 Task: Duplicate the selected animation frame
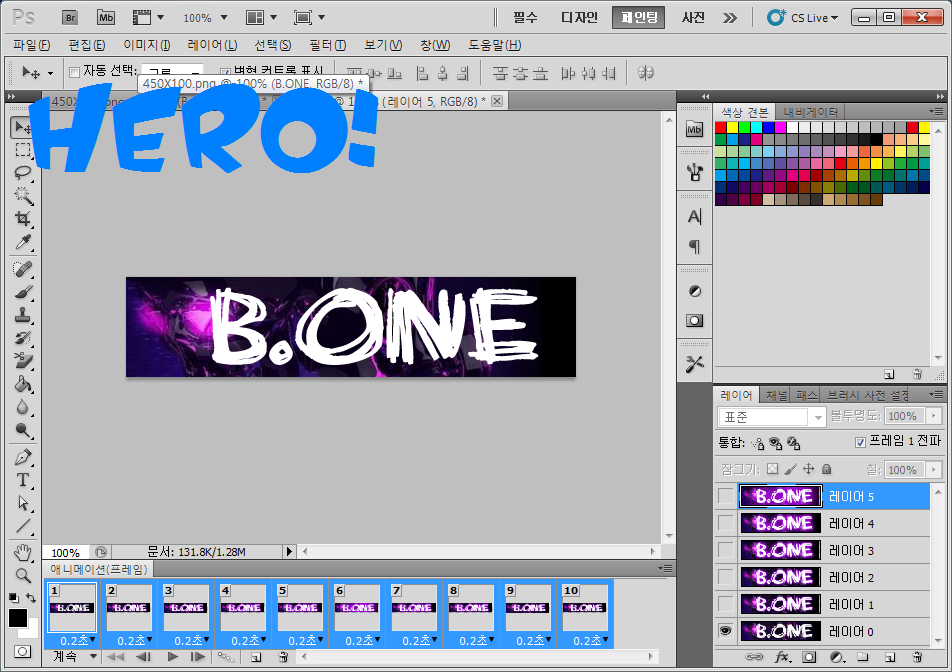click(x=256, y=657)
